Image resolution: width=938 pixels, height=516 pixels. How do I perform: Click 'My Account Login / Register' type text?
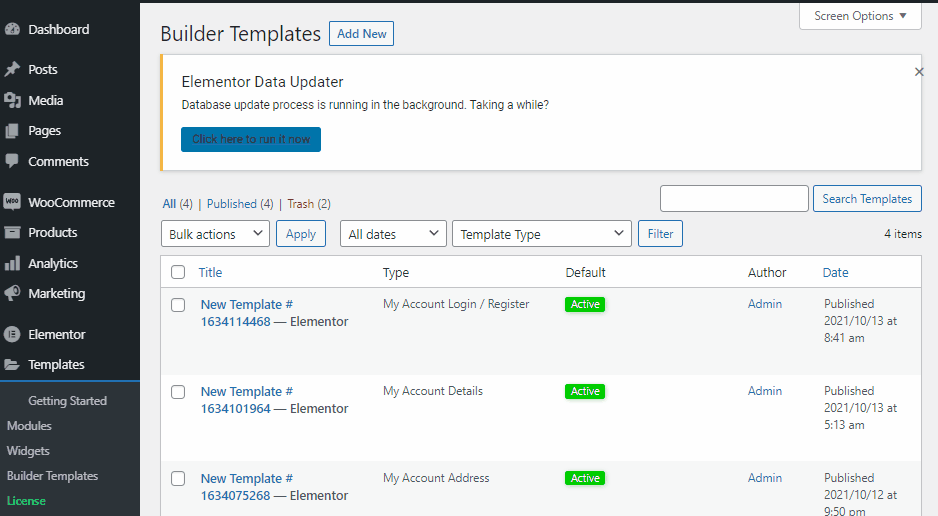(x=456, y=304)
